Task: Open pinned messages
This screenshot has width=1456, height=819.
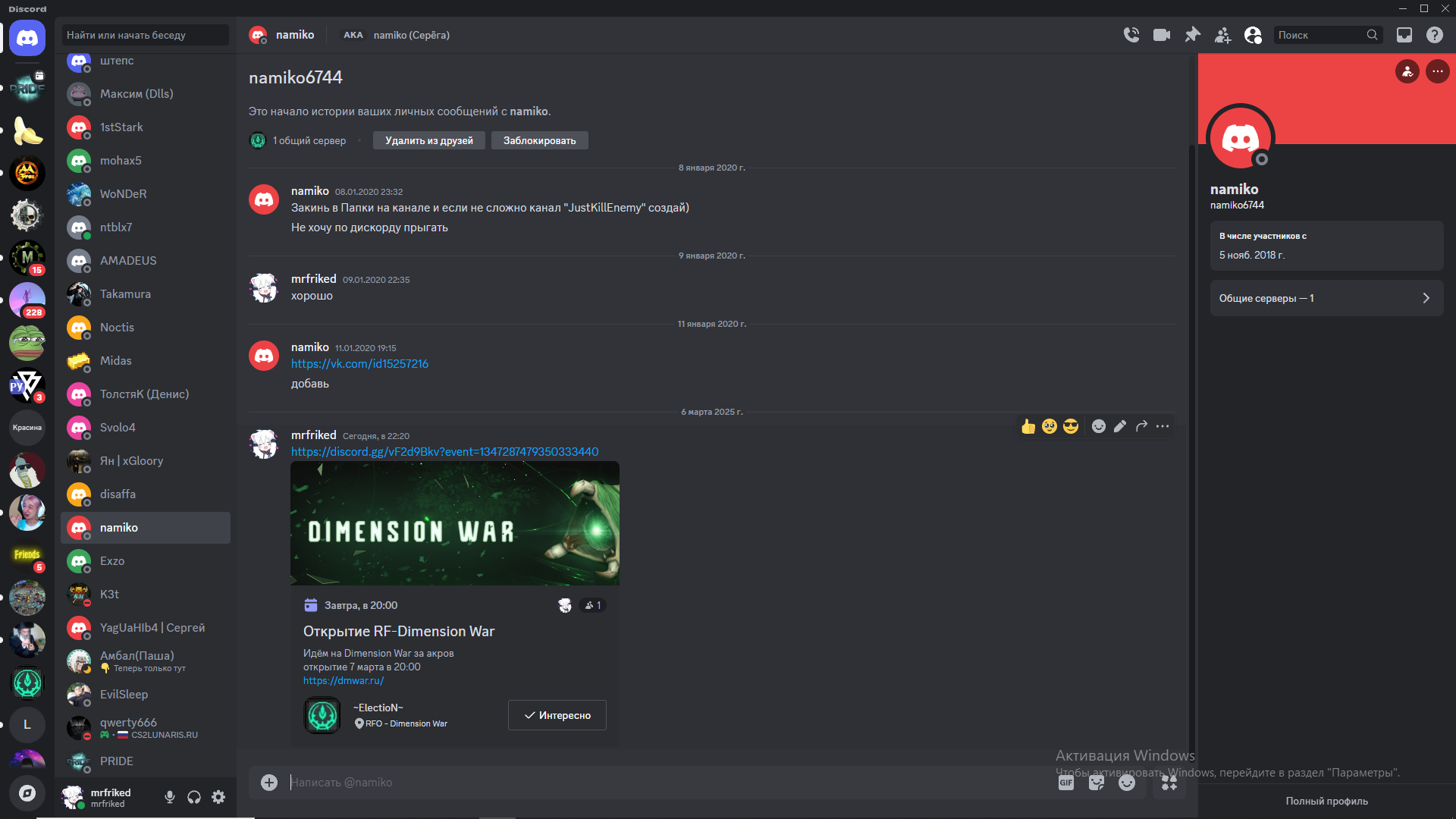Action: tap(1192, 35)
